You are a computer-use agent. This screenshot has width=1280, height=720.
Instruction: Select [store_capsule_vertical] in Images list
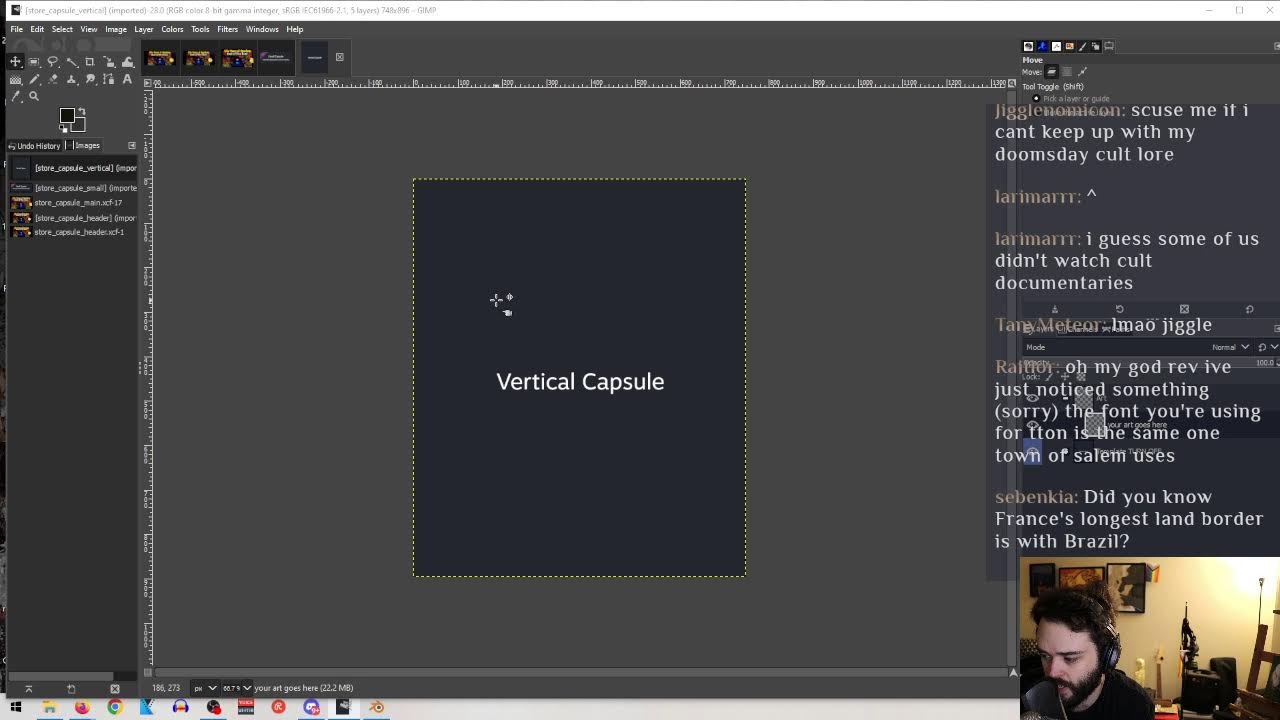[x=72, y=168]
